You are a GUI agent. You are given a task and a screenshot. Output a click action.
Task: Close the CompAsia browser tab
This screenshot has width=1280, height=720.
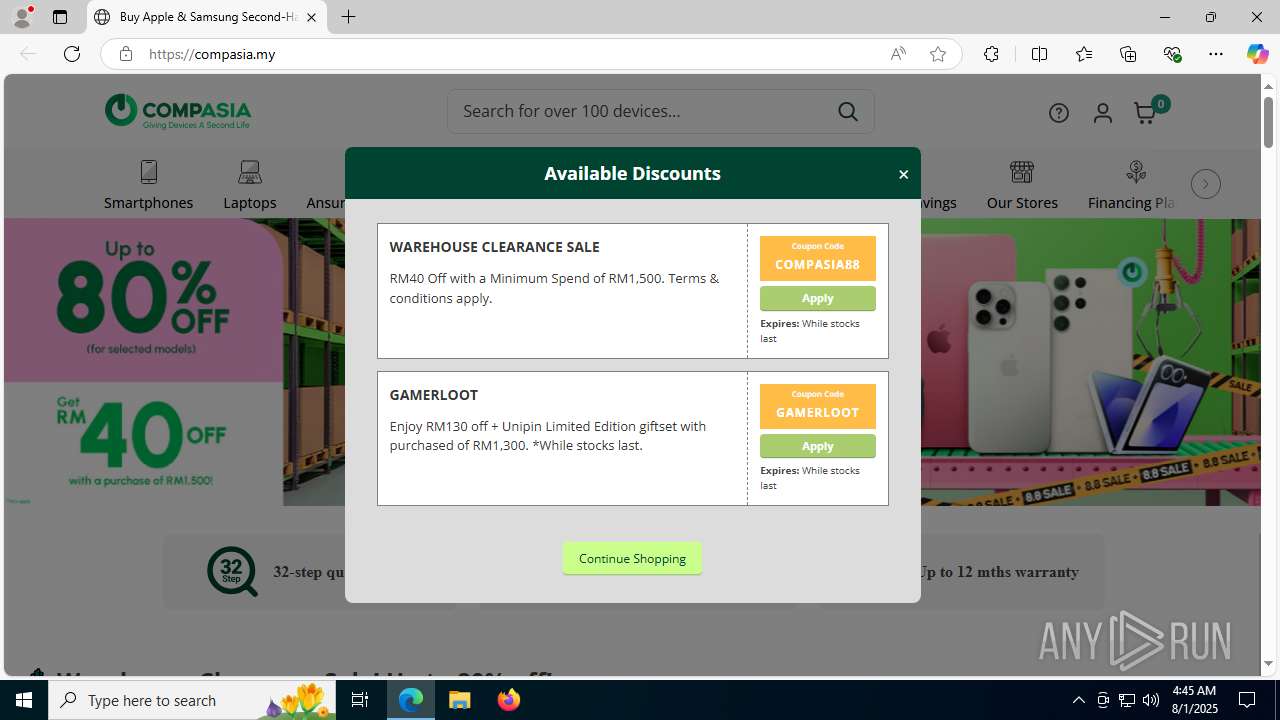tap(311, 17)
